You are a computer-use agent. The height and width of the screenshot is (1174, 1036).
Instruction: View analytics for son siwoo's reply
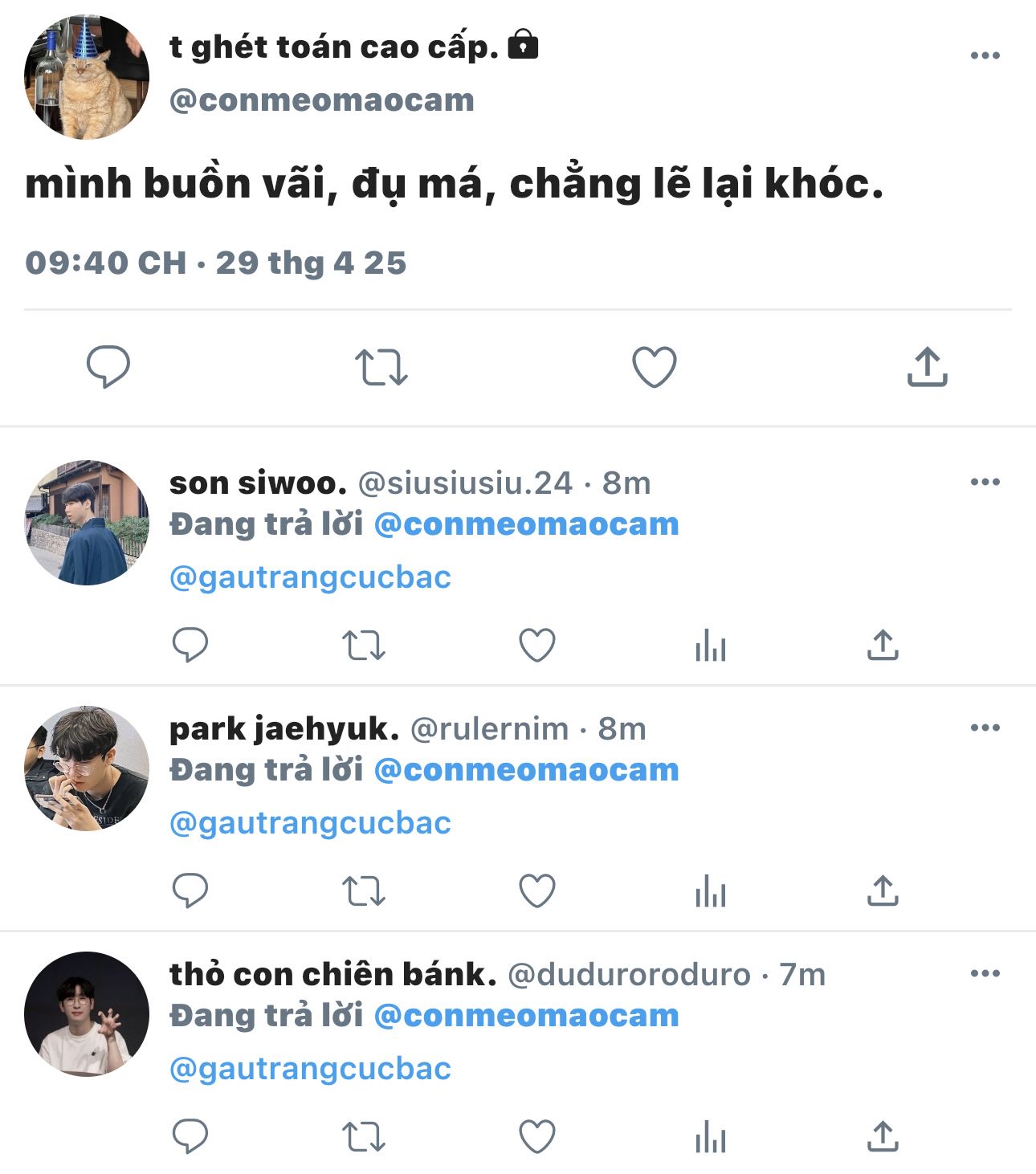pyautogui.click(x=710, y=645)
